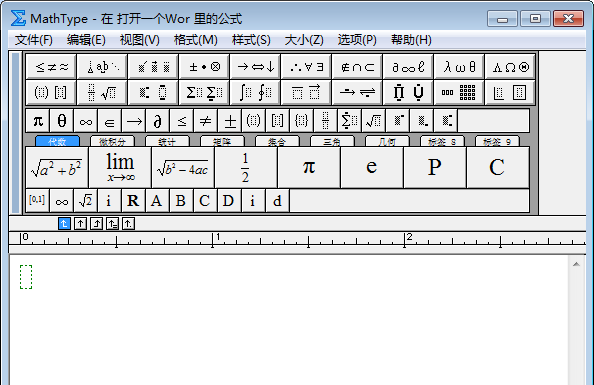Insert the large e expression button
Image resolution: width=594 pixels, height=385 pixels.
372,167
